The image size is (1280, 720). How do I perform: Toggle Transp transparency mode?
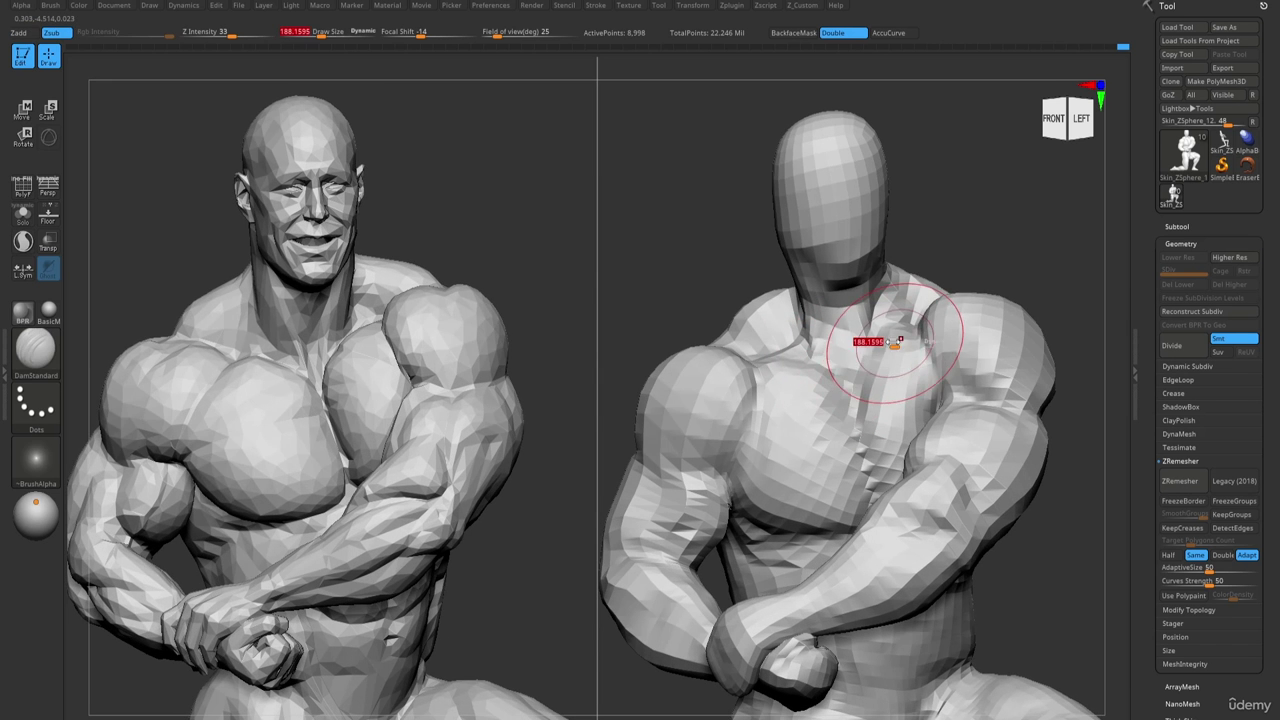click(47, 242)
